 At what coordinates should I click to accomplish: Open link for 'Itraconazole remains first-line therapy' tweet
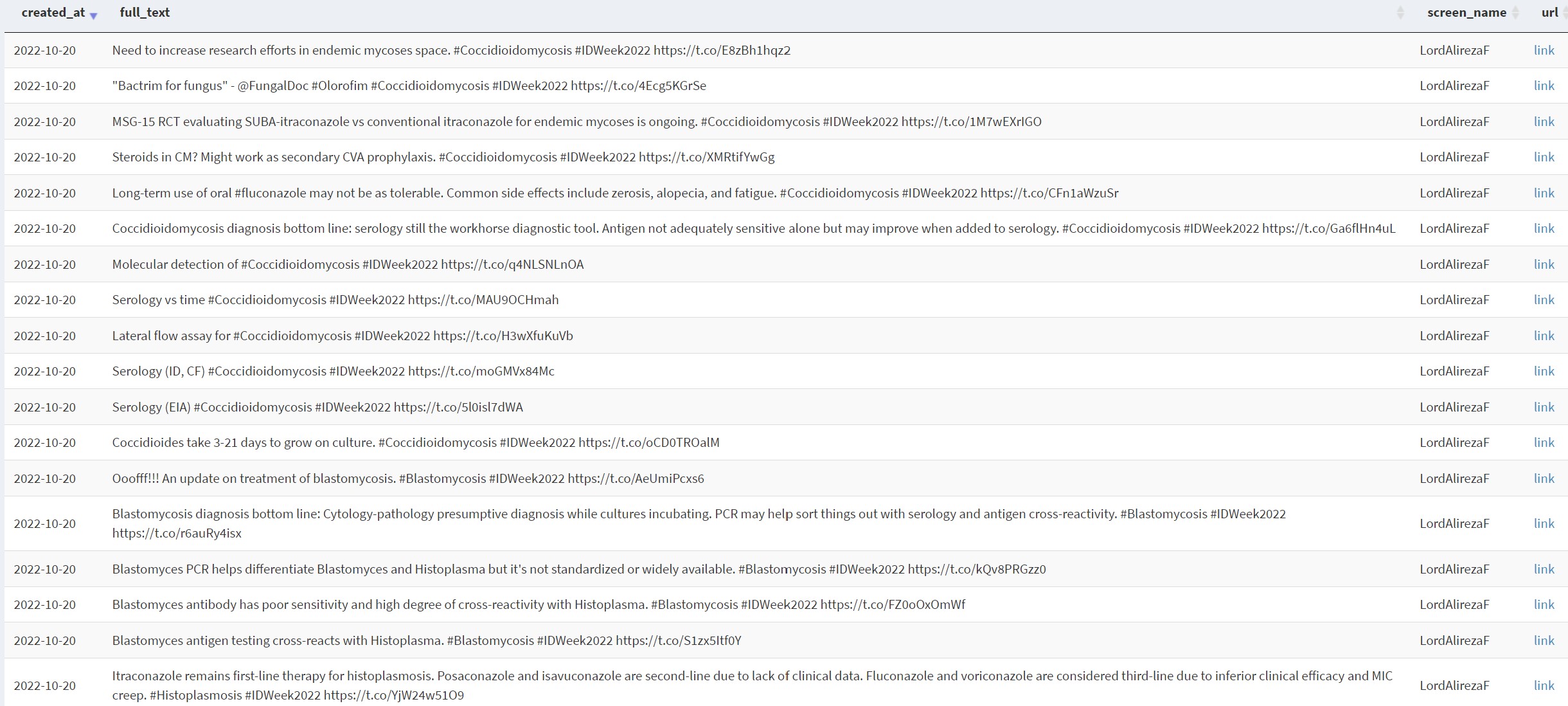point(1544,685)
